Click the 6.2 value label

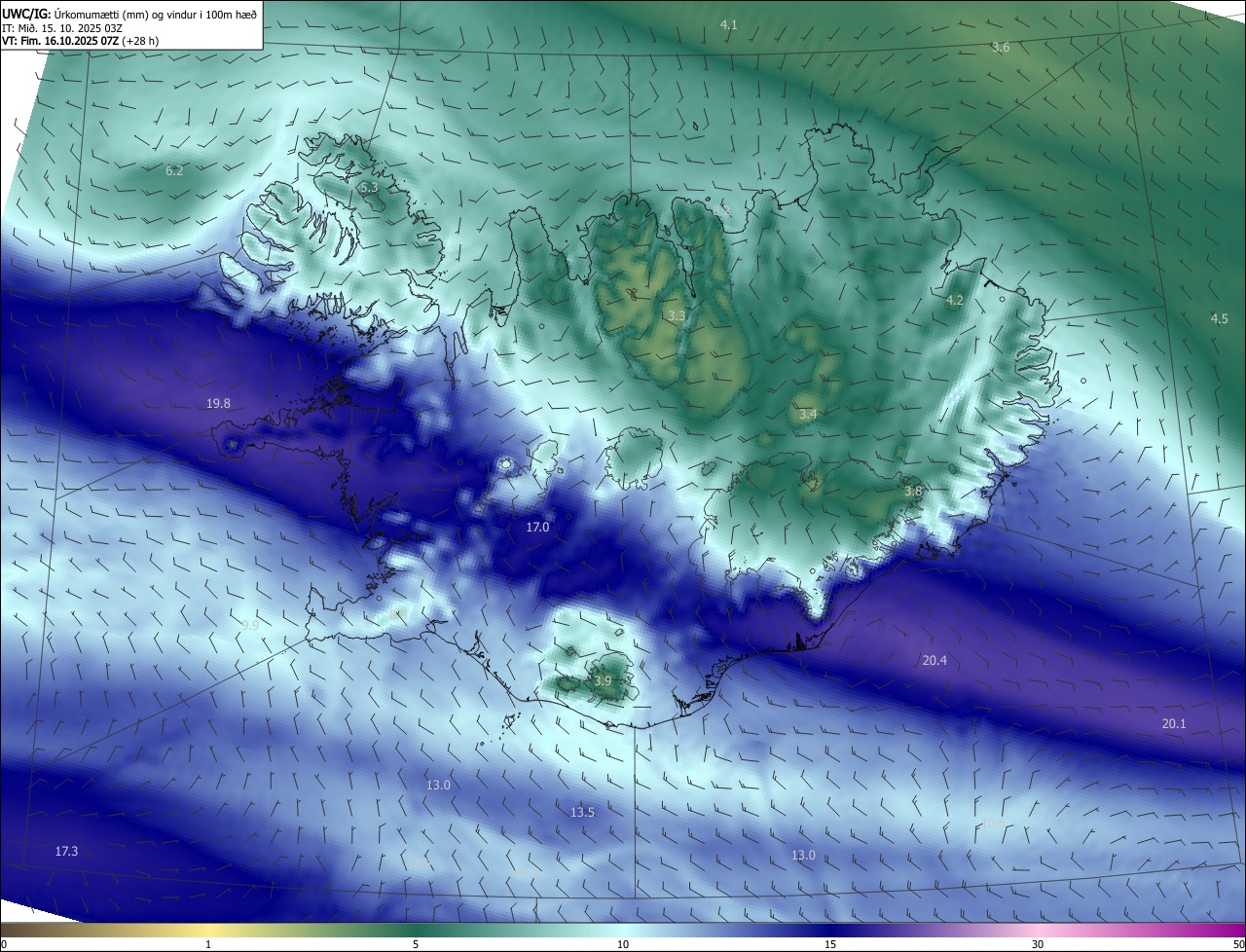174,170
